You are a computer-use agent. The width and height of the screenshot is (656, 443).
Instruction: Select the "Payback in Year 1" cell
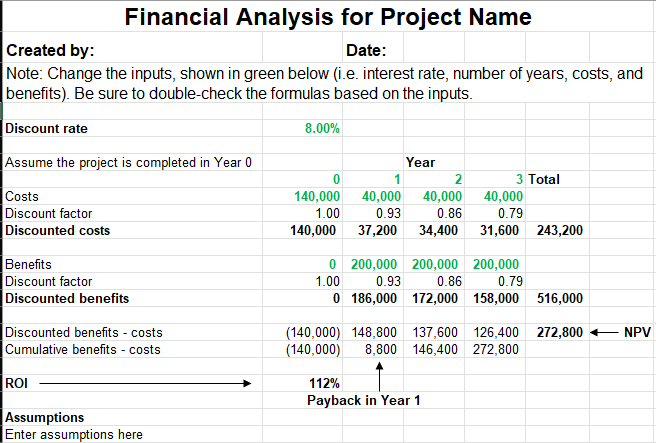[364, 401]
